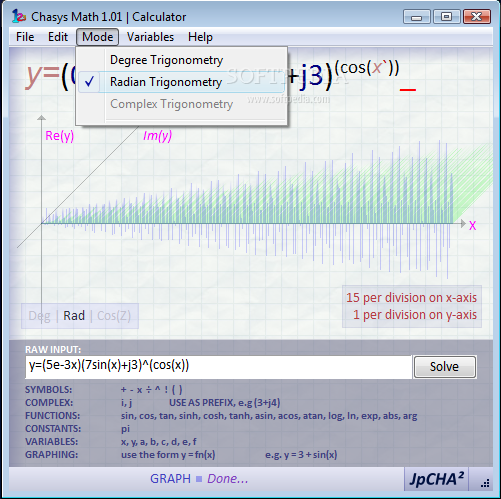Click the red cursor underline in formula display

[x=408, y=90]
